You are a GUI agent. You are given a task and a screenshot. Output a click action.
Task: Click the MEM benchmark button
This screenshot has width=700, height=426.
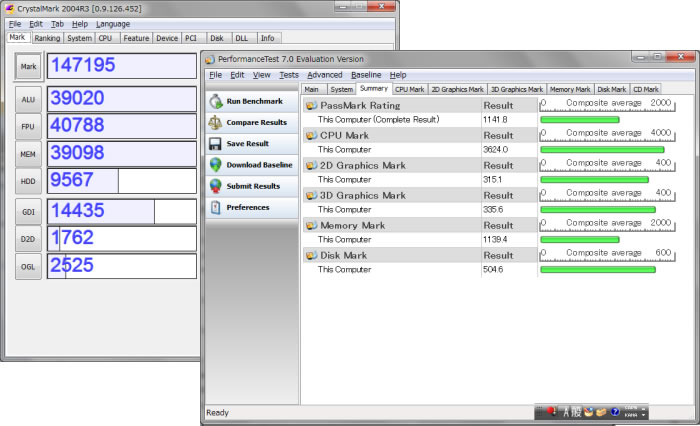[28, 154]
